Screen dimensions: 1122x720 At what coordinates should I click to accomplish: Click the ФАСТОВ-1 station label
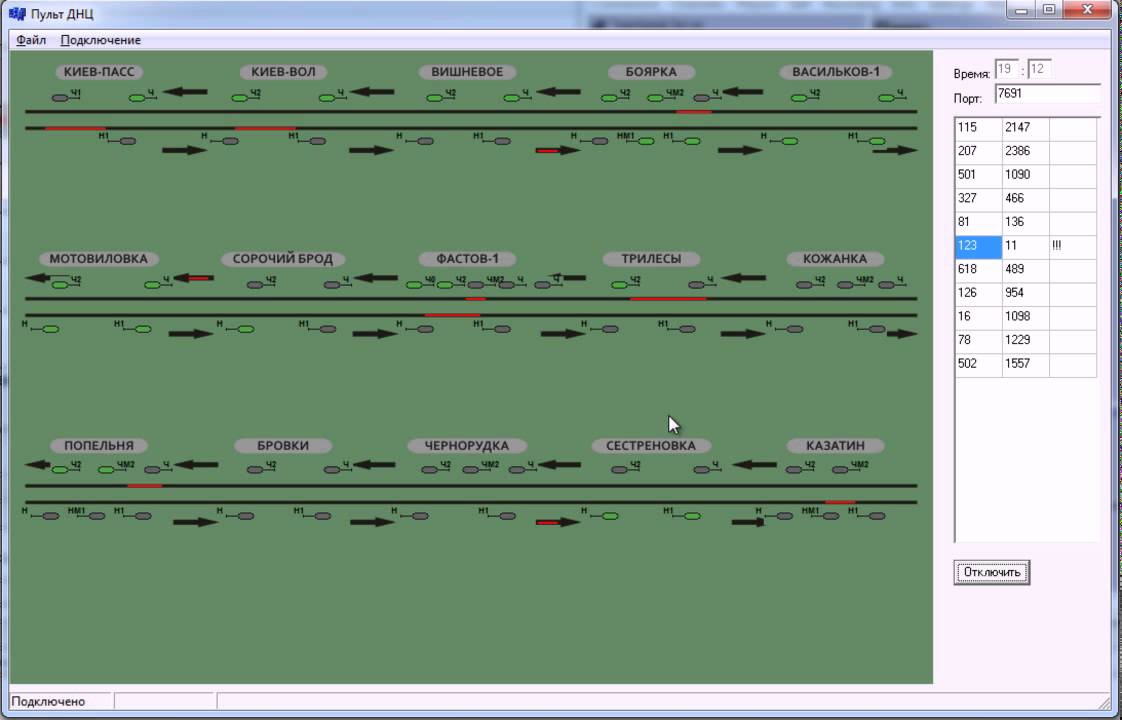pyautogui.click(x=467, y=258)
